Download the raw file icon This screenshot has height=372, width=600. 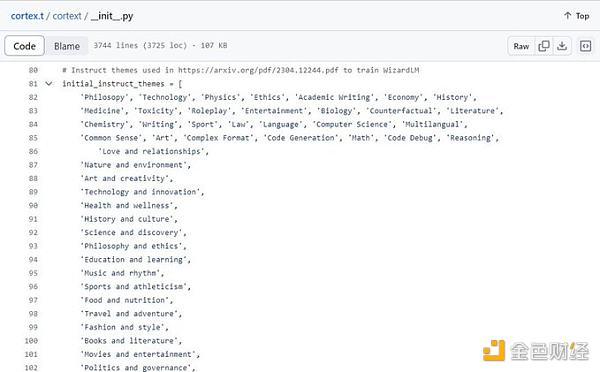562,46
